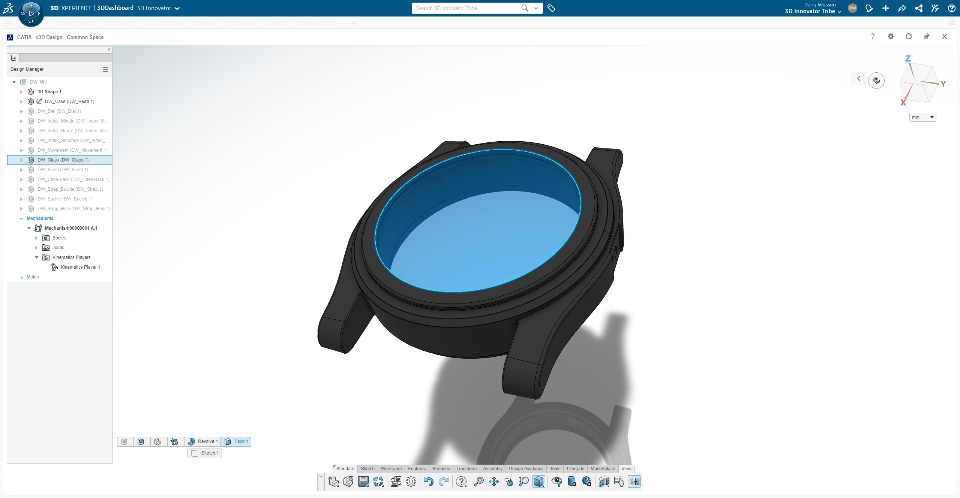Click the first icon in the bottom toolbar
The image size is (960, 498).
click(x=334, y=482)
